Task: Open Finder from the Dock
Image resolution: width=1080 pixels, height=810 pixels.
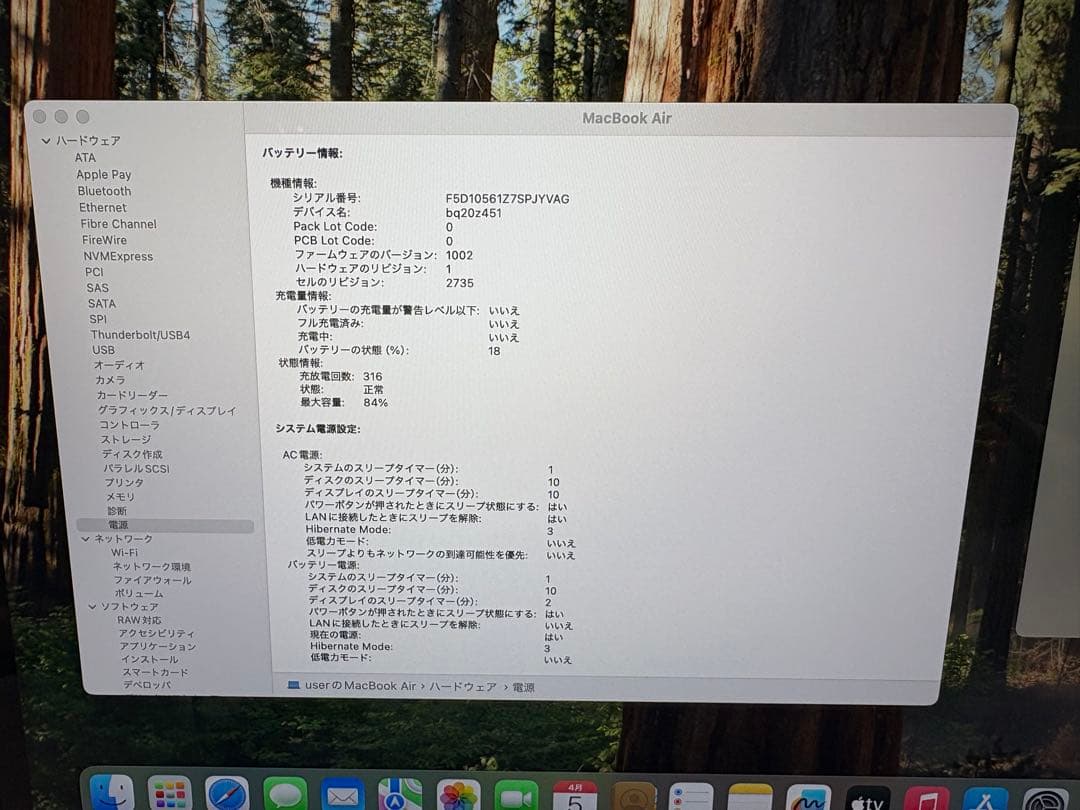Action: pos(112,793)
